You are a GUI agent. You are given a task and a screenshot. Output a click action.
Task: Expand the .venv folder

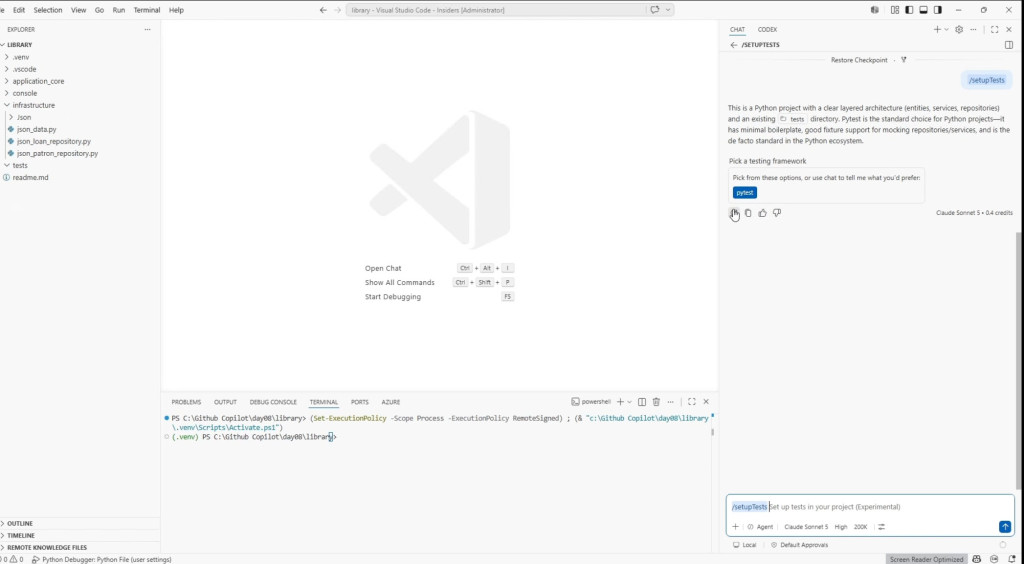(x=80, y=57)
